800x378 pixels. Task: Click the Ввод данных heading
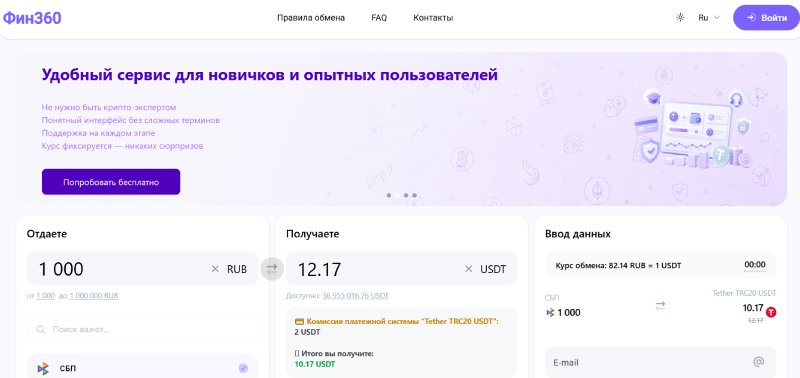click(x=578, y=234)
